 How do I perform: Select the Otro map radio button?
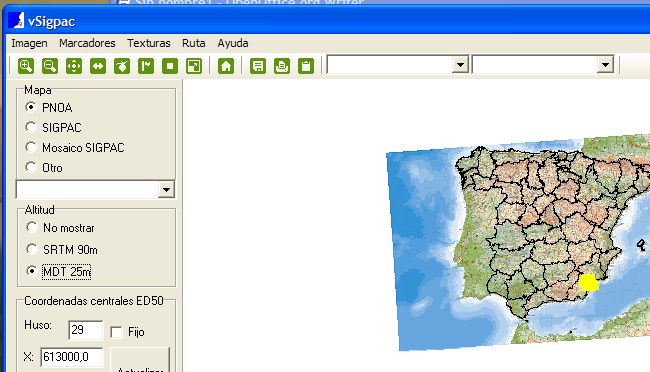click(31, 167)
